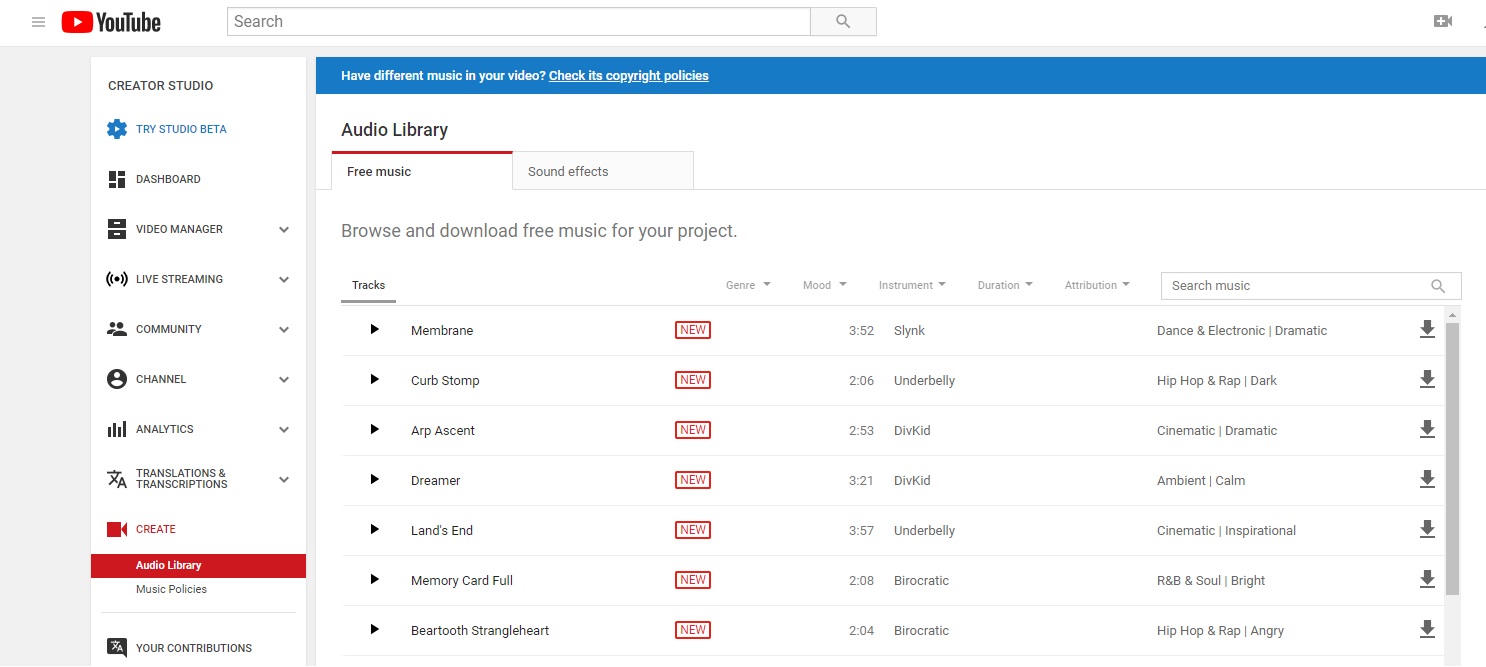The height and width of the screenshot is (667, 1486).
Task: Download the Curb Stomp track
Action: tap(1427, 379)
